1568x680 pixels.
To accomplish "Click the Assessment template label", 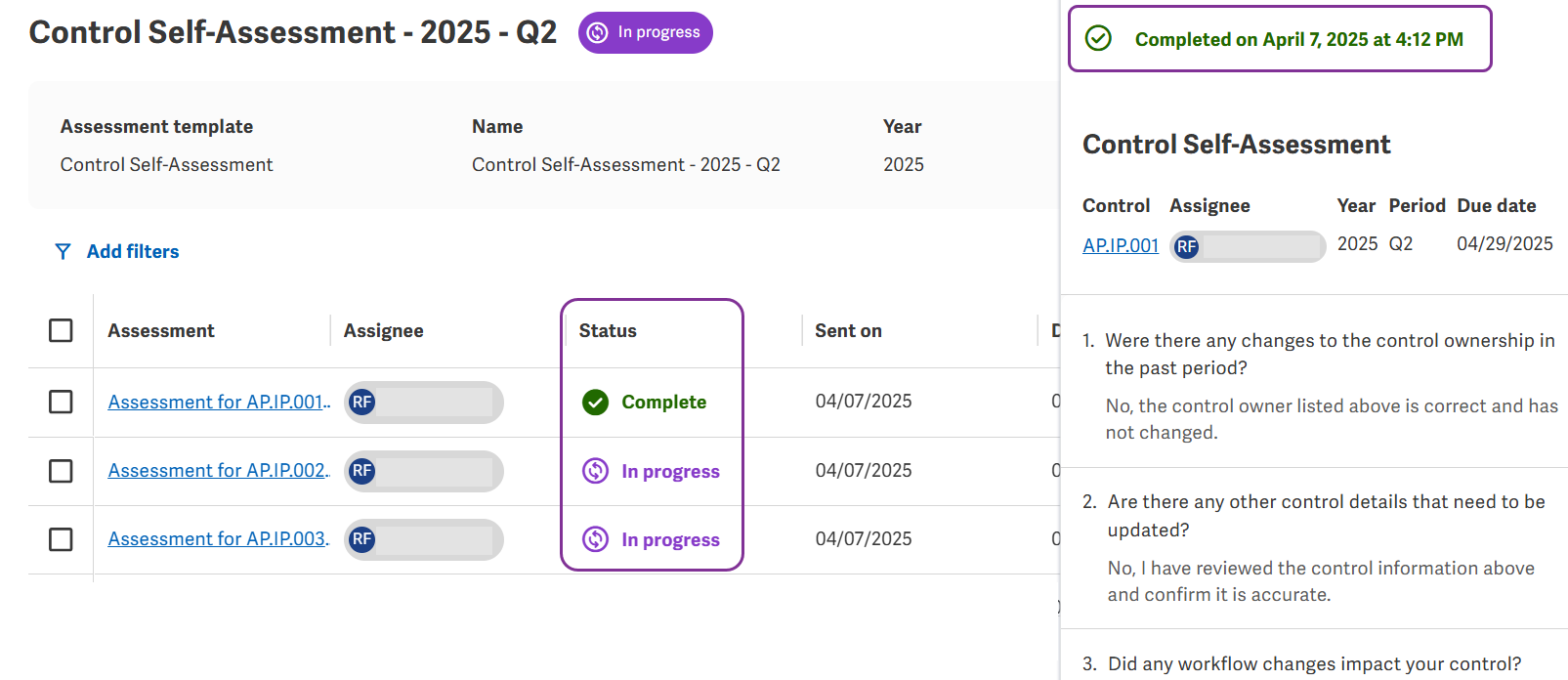I will (x=156, y=127).
